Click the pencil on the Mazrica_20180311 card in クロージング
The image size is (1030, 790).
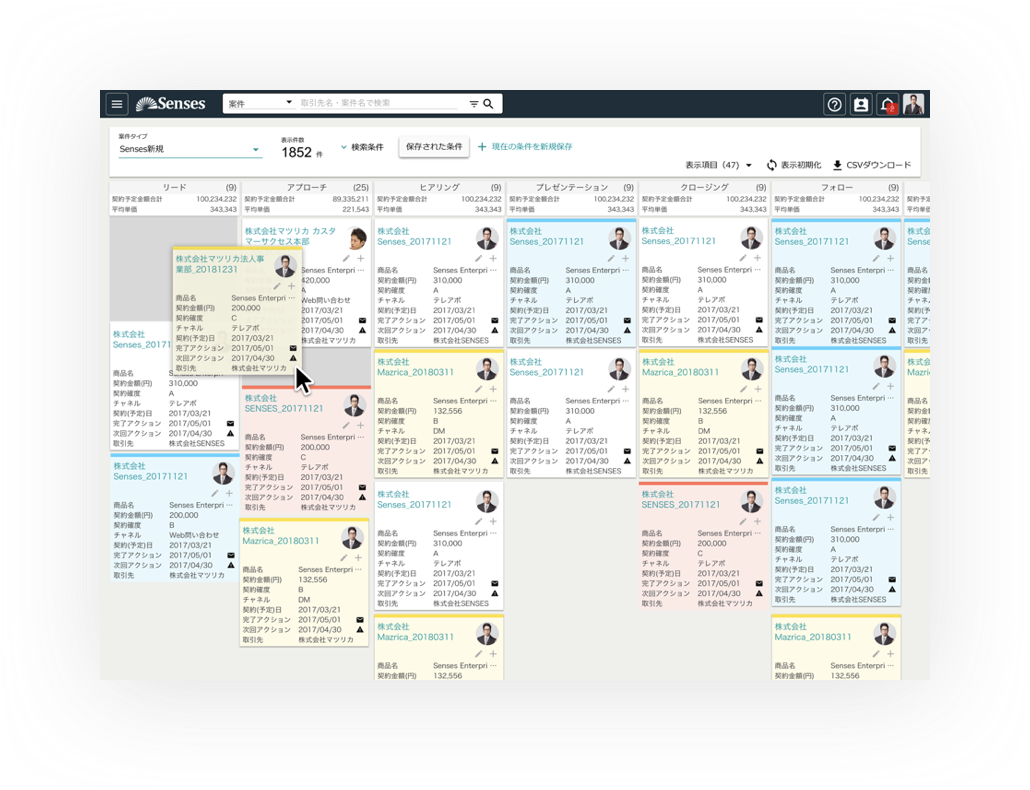coord(744,389)
